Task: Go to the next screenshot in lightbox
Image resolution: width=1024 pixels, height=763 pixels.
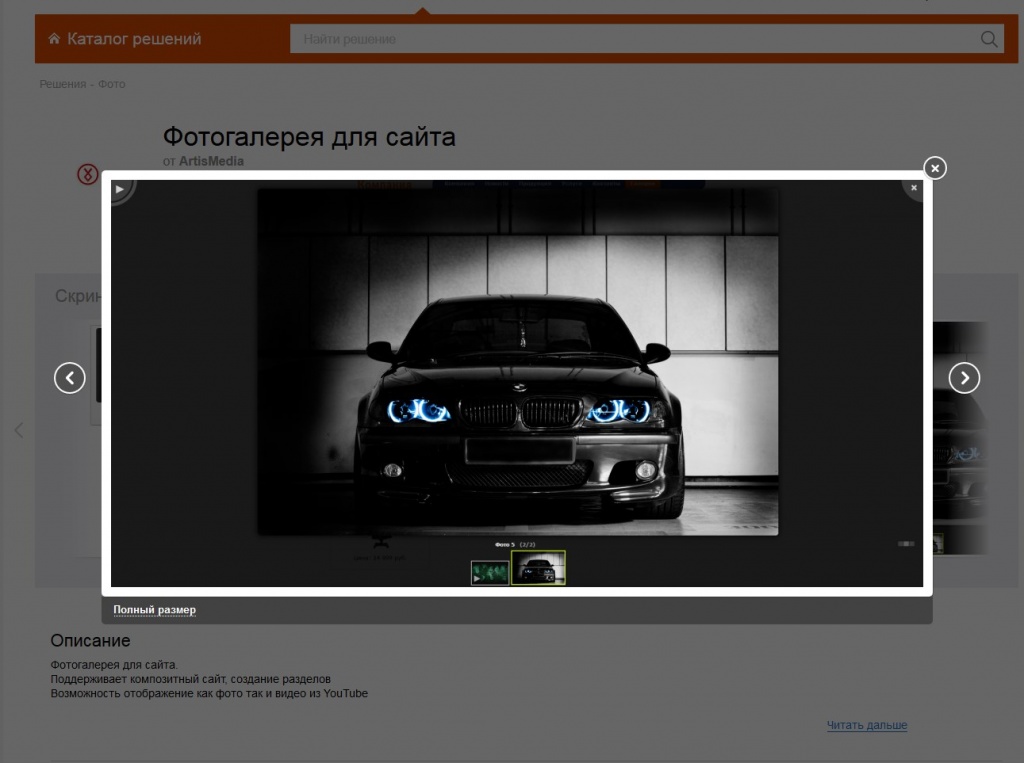Action: point(964,378)
